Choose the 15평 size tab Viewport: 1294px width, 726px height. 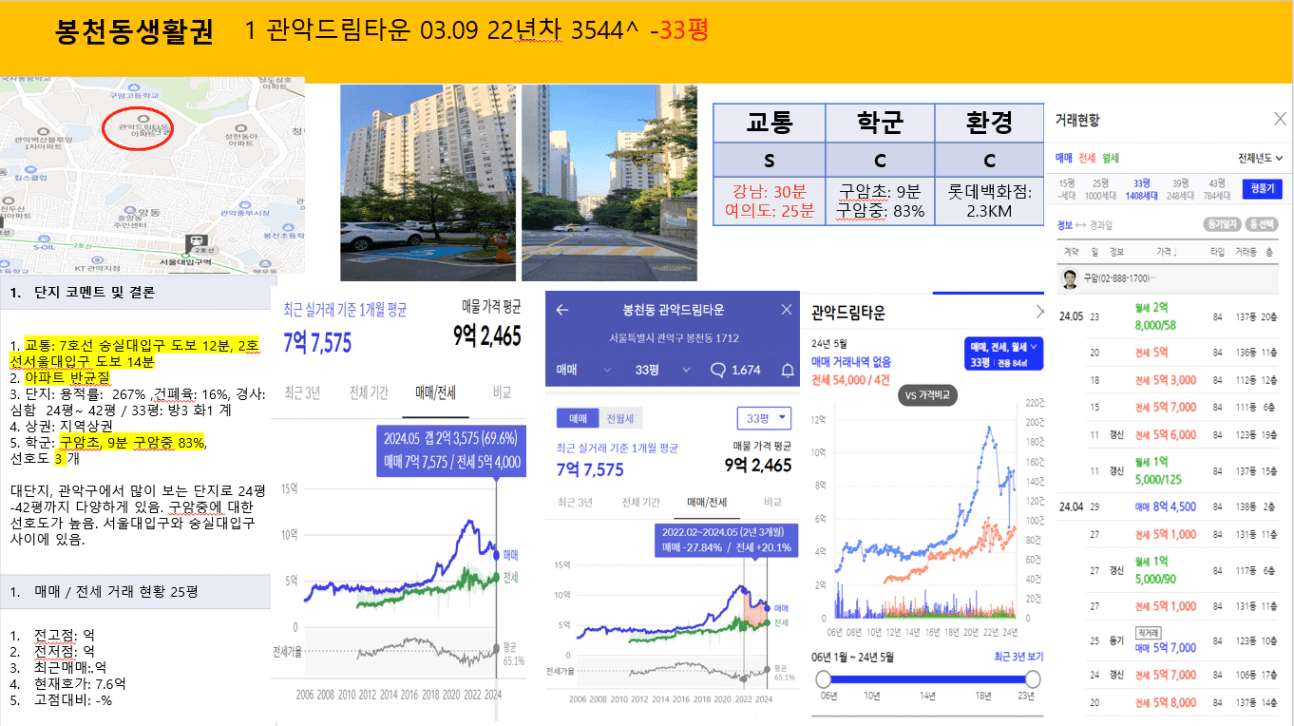click(x=1067, y=189)
